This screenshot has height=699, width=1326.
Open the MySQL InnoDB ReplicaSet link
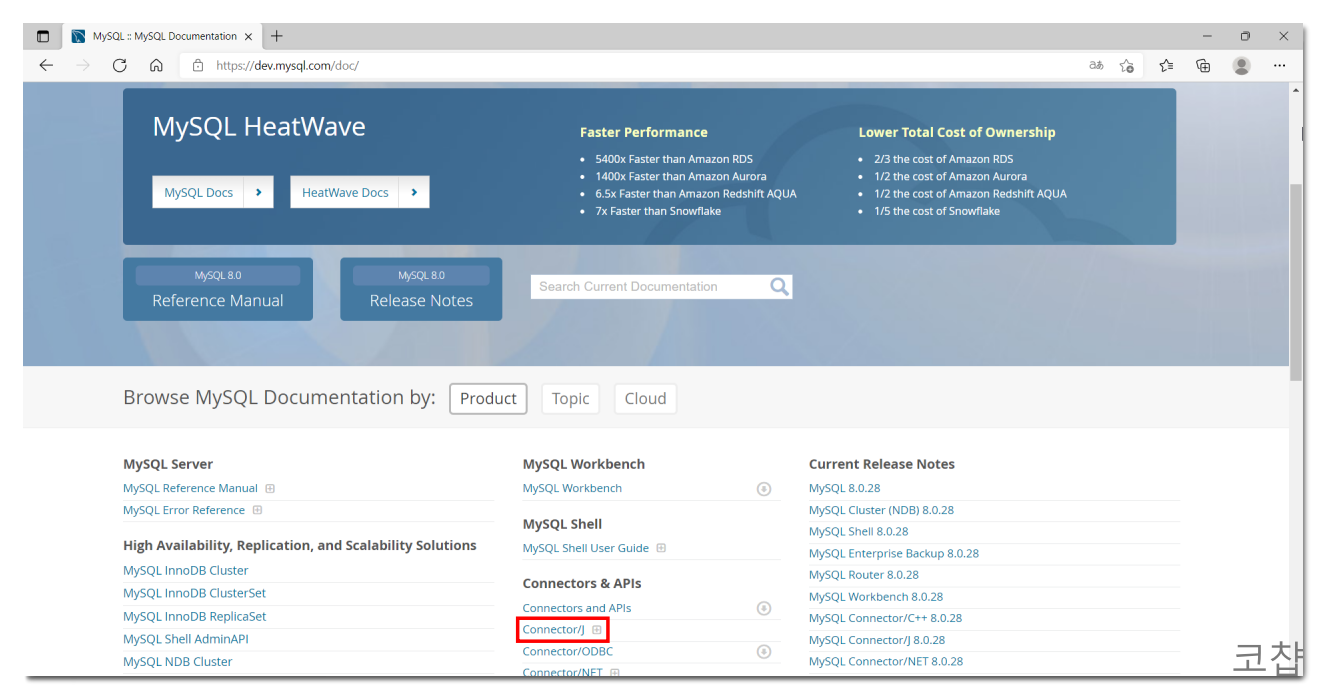pyautogui.click(x=195, y=616)
